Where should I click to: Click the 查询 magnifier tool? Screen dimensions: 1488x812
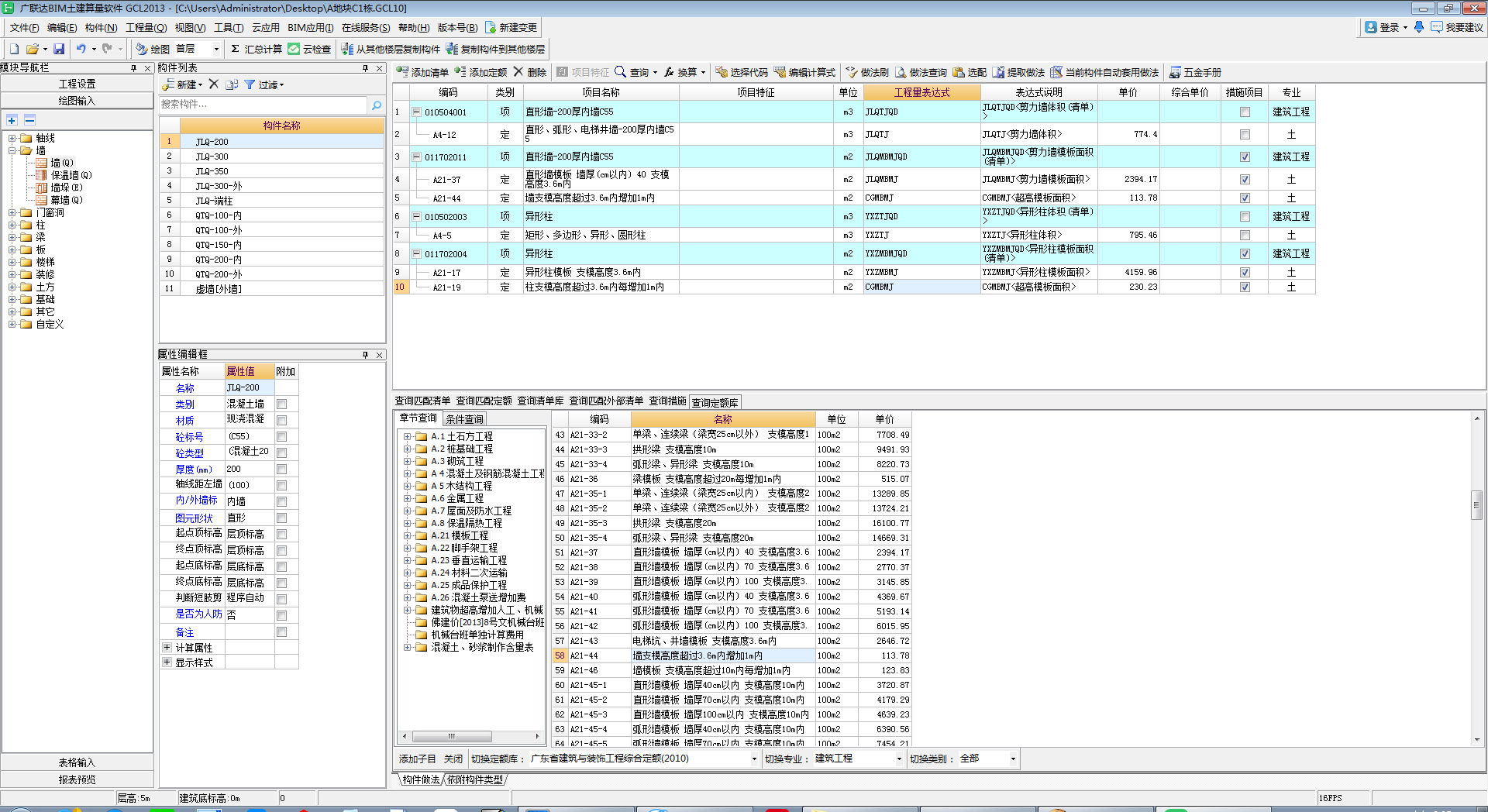pyautogui.click(x=632, y=72)
